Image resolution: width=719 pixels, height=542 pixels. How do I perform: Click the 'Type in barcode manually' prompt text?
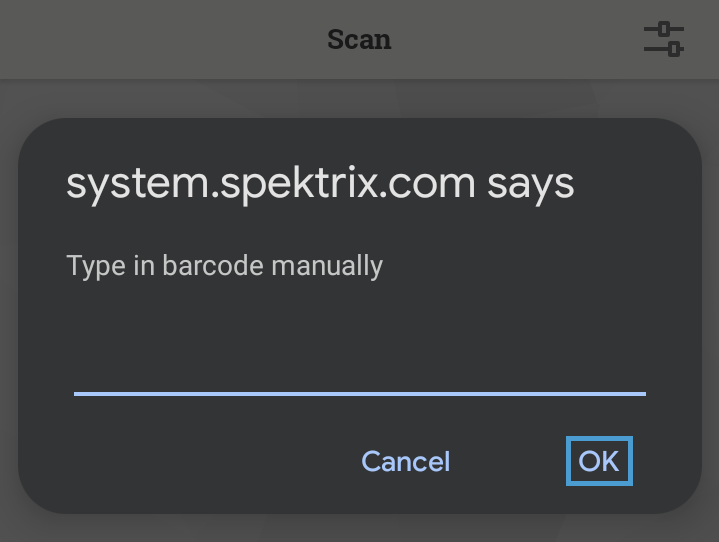coord(224,266)
